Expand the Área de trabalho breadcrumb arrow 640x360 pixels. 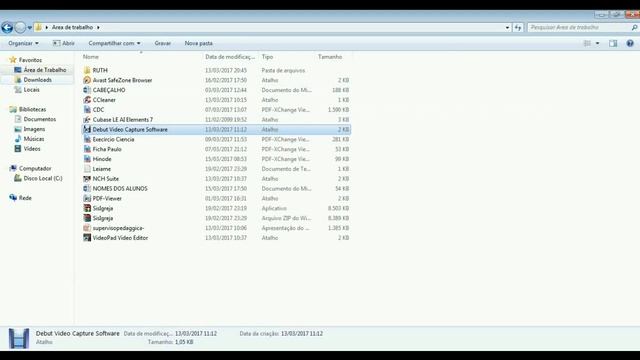(x=98, y=27)
